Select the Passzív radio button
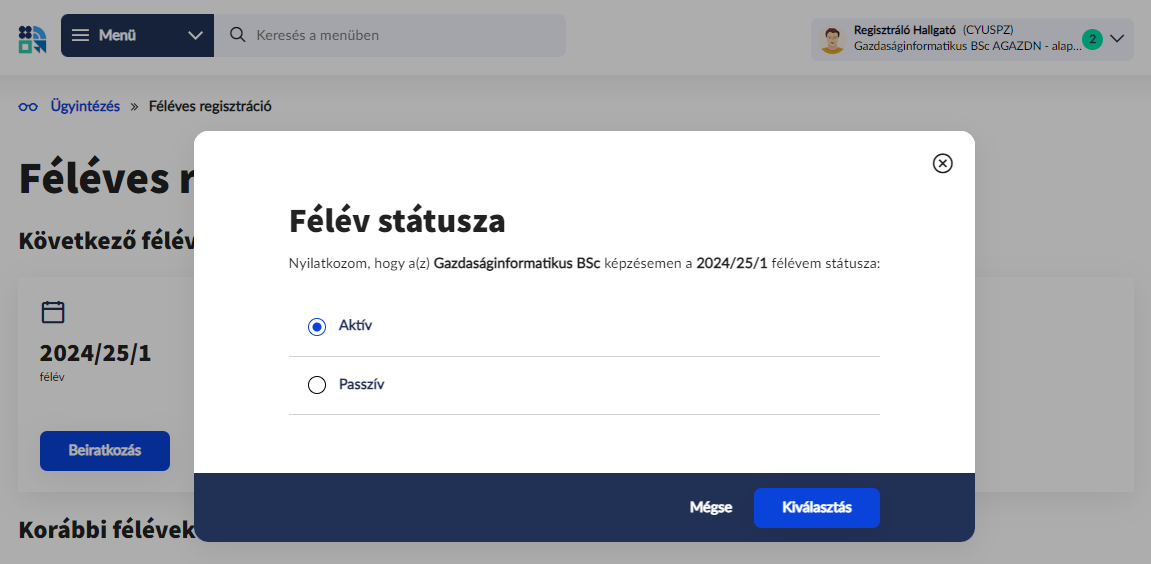The height and width of the screenshot is (564, 1151). (x=317, y=385)
